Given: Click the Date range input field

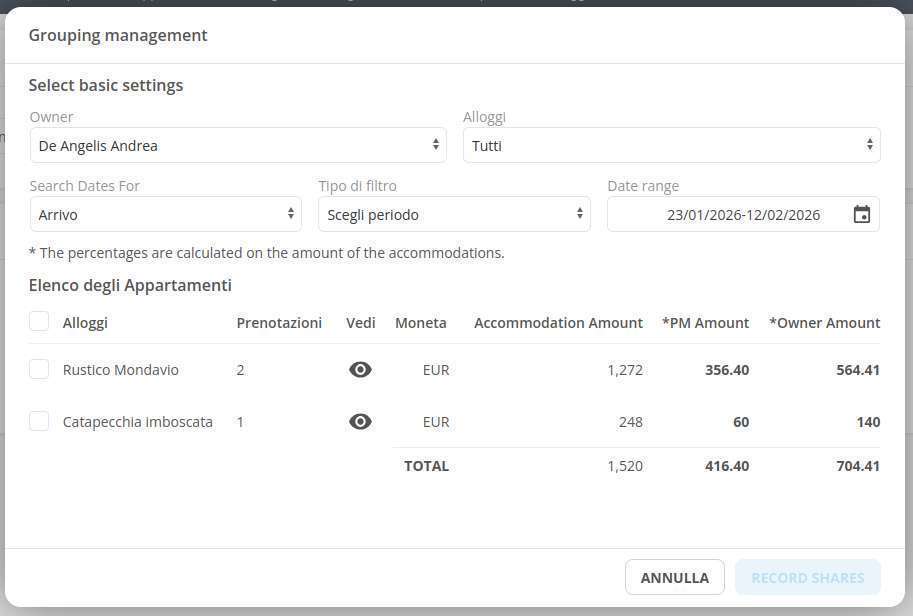Looking at the screenshot, I should (730, 215).
